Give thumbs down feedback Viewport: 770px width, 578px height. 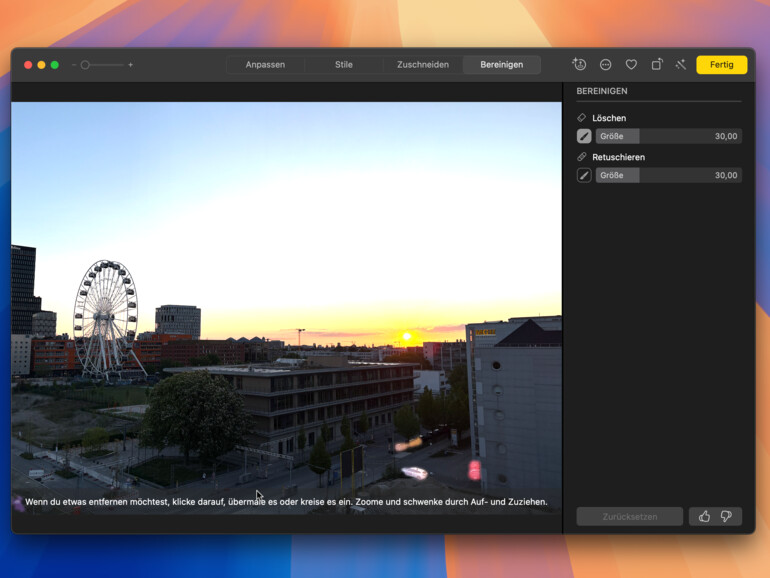point(726,516)
